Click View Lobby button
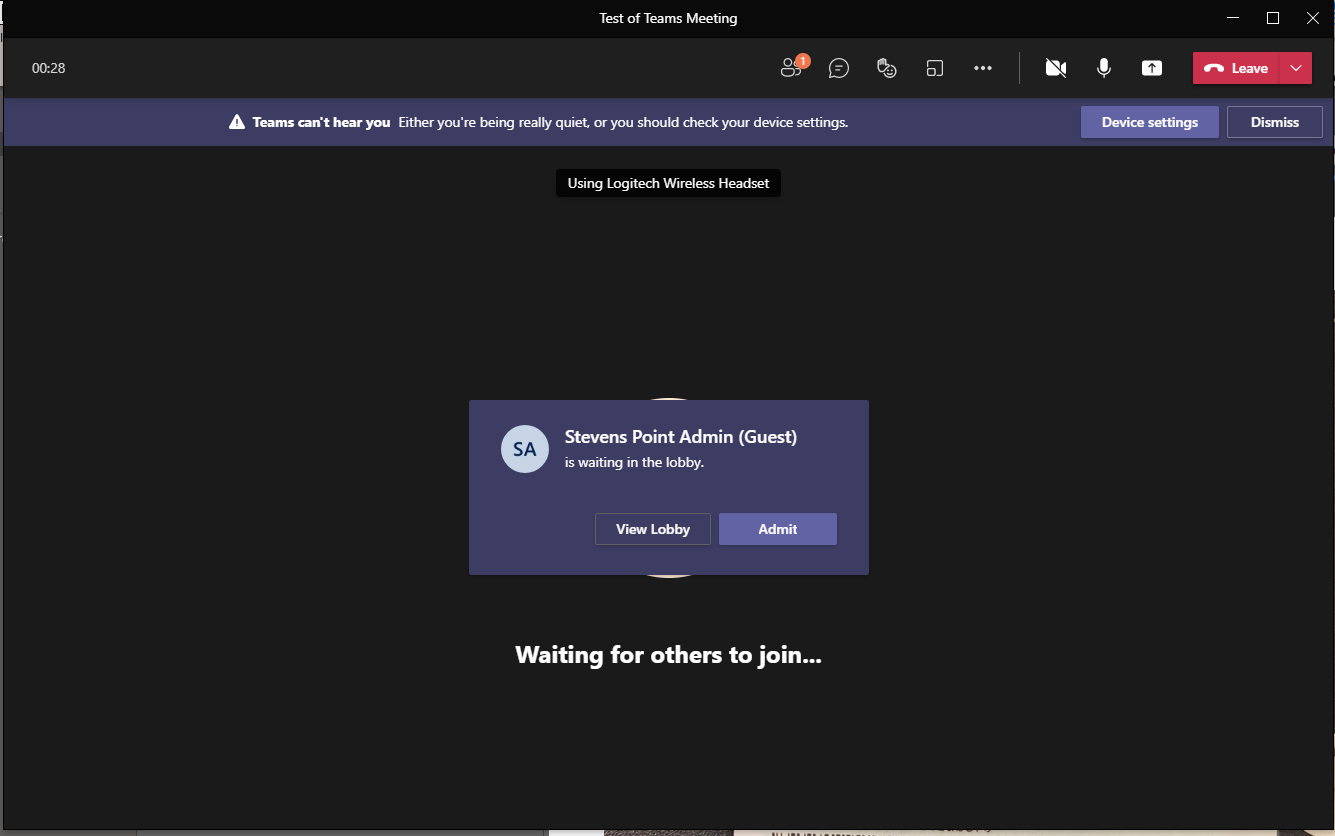 [x=652, y=529]
